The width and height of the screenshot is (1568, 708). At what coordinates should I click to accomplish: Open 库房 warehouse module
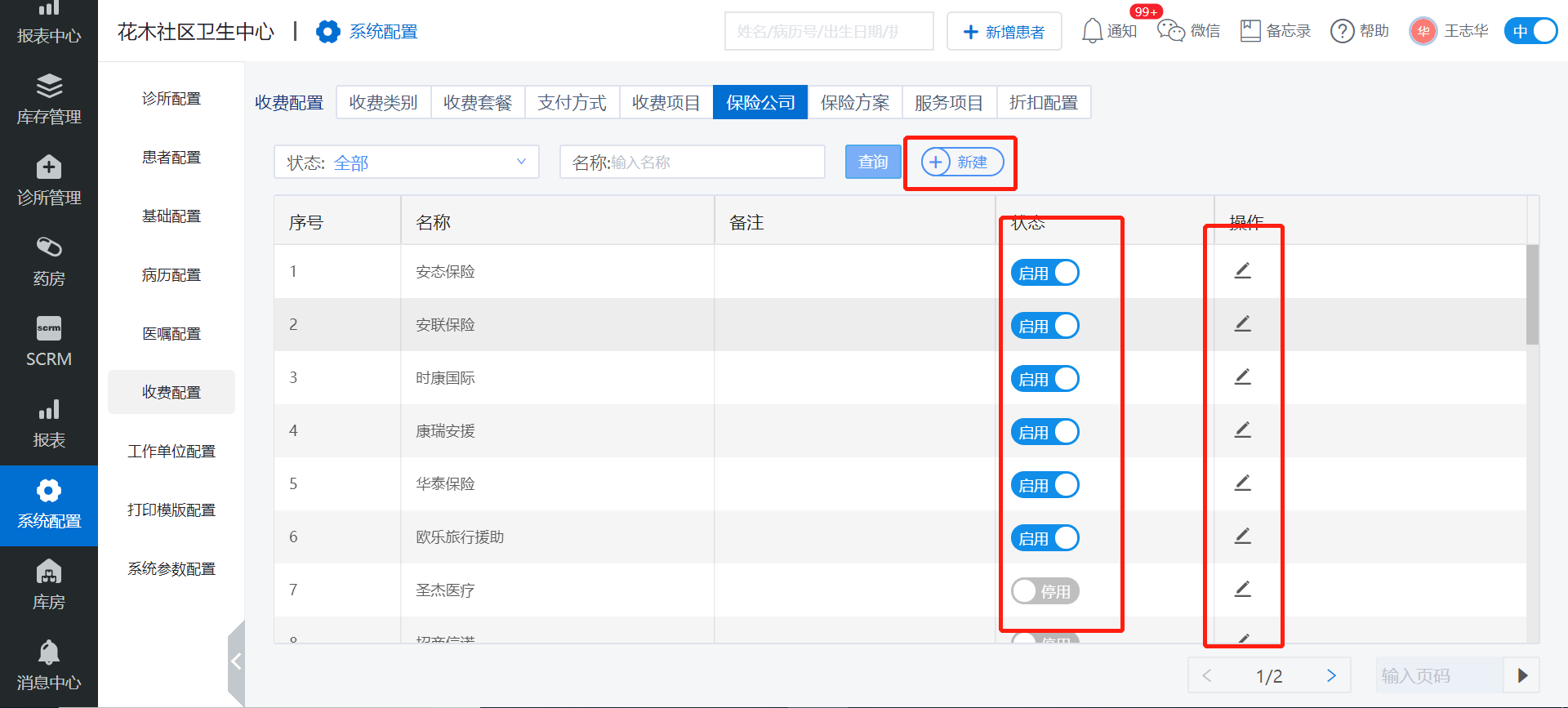49,585
